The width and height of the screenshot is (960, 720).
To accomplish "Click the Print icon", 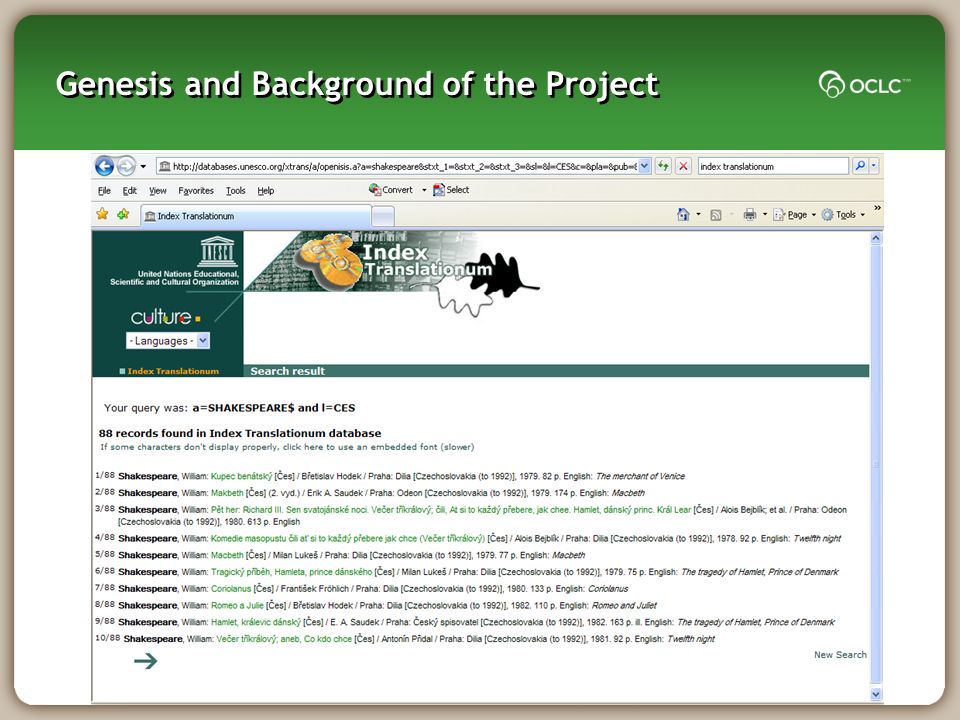I will point(749,214).
